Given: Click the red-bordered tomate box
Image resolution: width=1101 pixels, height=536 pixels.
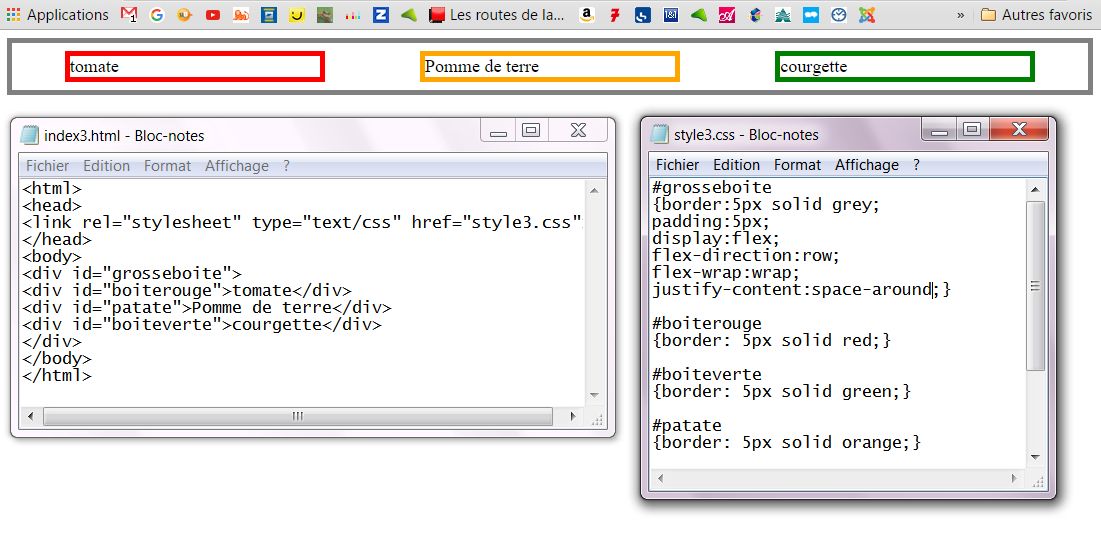Looking at the screenshot, I should [x=195, y=67].
